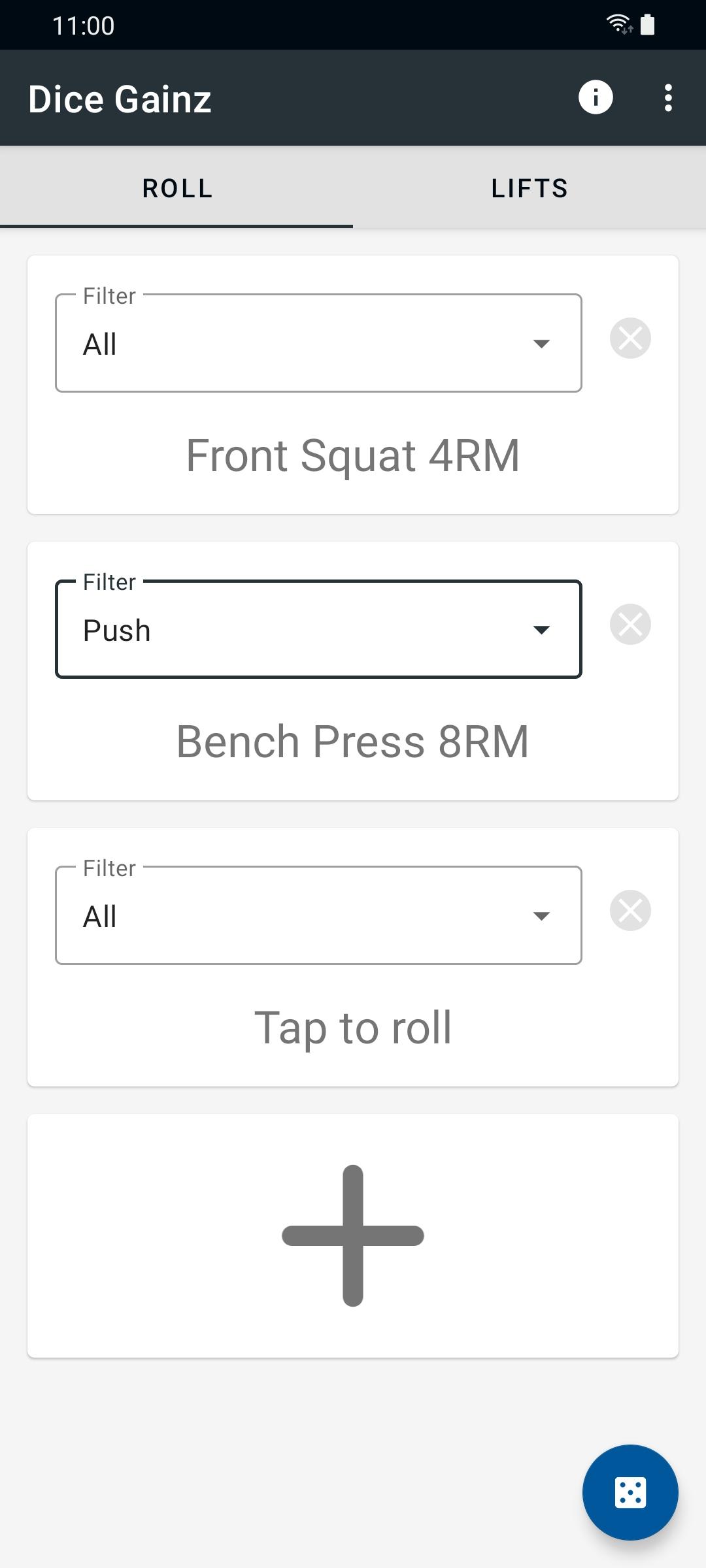706x1568 pixels.
Task: Remove the Front Squat 4RM card
Action: click(x=630, y=338)
